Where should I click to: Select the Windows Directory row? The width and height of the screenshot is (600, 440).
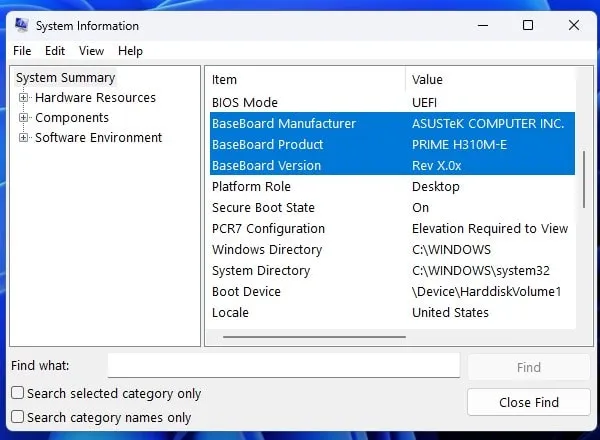[392, 250]
